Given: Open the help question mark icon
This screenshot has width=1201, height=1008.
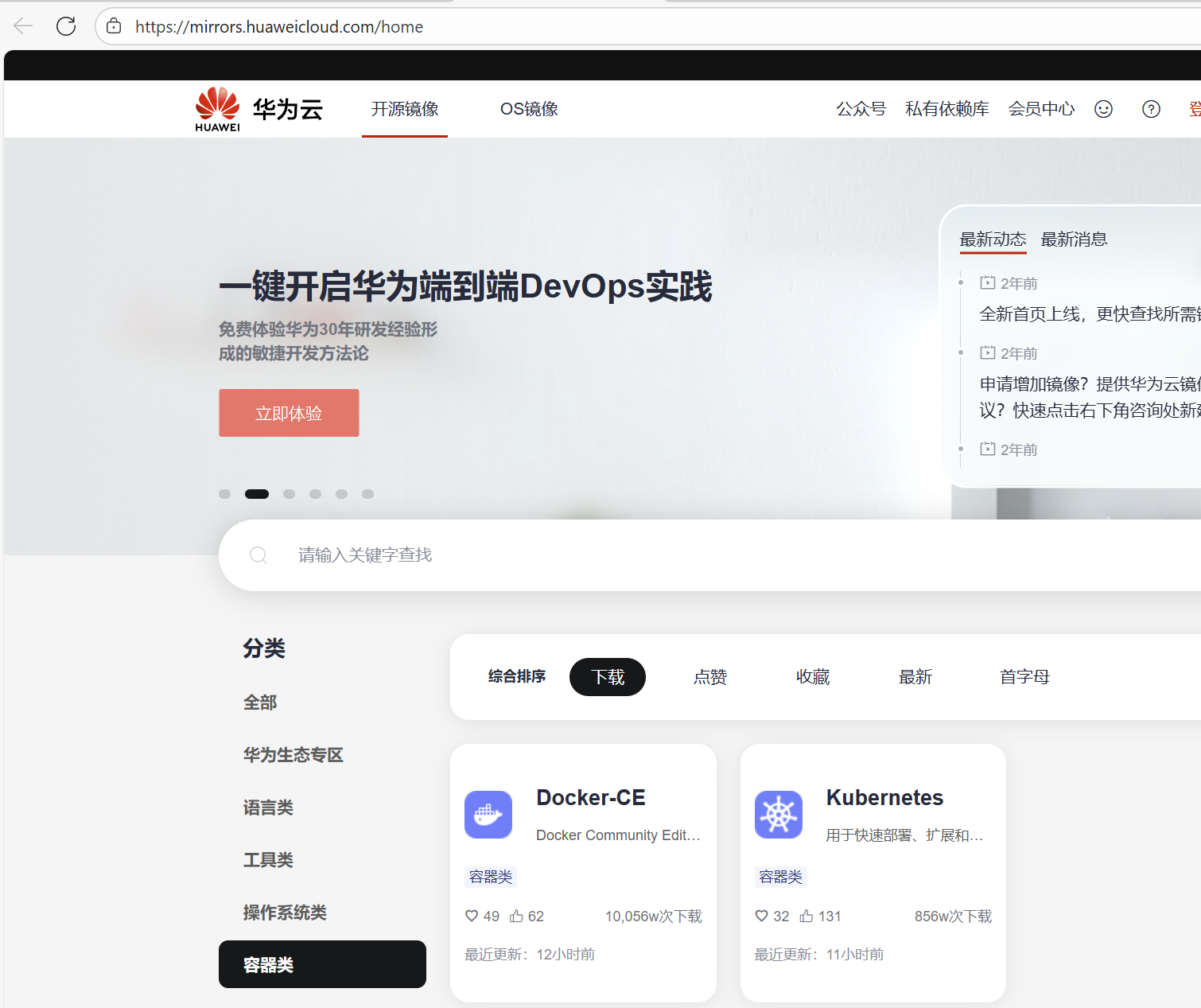Looking at the screenshot, I should (x=1151, y=109).
